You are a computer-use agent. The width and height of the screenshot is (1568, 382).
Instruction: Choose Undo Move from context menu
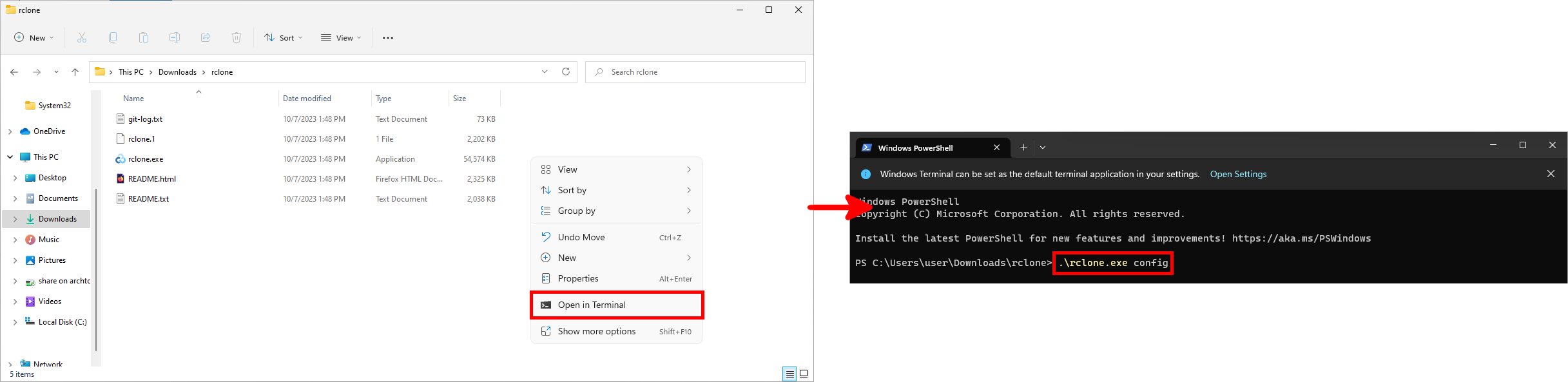[617, 237]
